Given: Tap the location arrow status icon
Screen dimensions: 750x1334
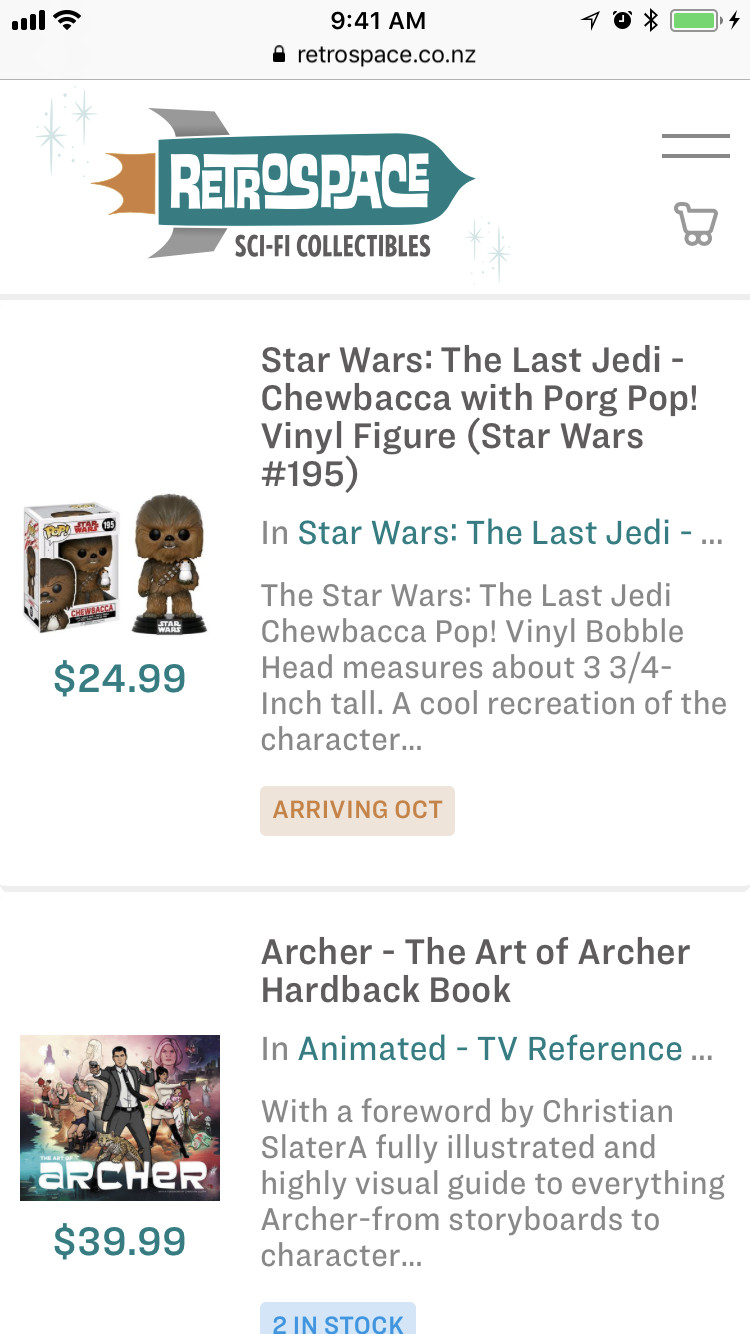Looking at the screenshot, I should pos(591,20).
